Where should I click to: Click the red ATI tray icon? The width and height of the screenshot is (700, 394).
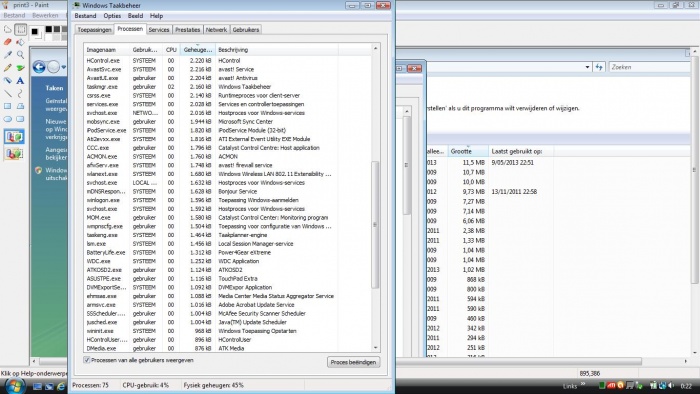[x=611, y=385]
